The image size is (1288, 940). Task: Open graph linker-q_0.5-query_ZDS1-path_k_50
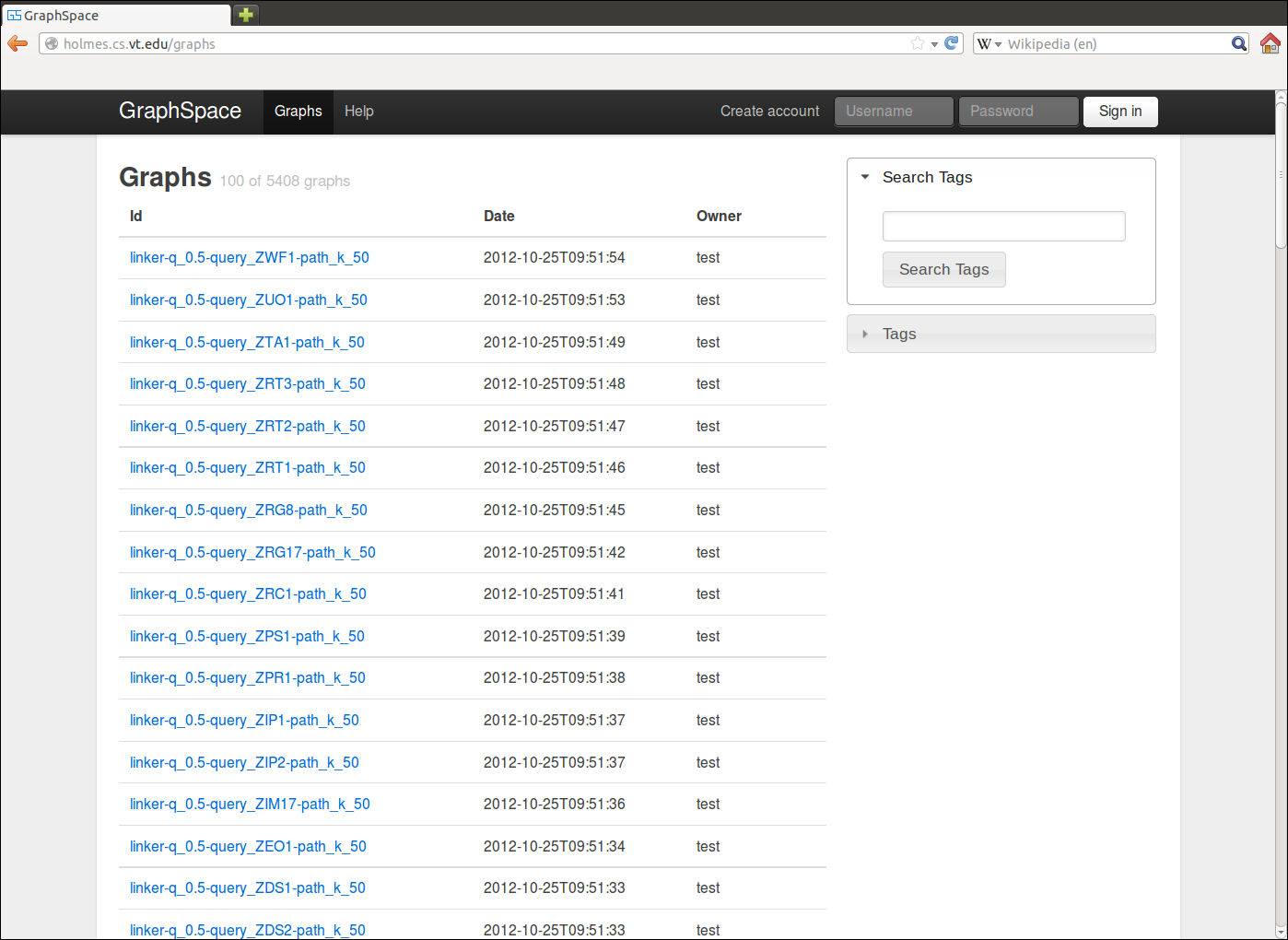[247, 888]
